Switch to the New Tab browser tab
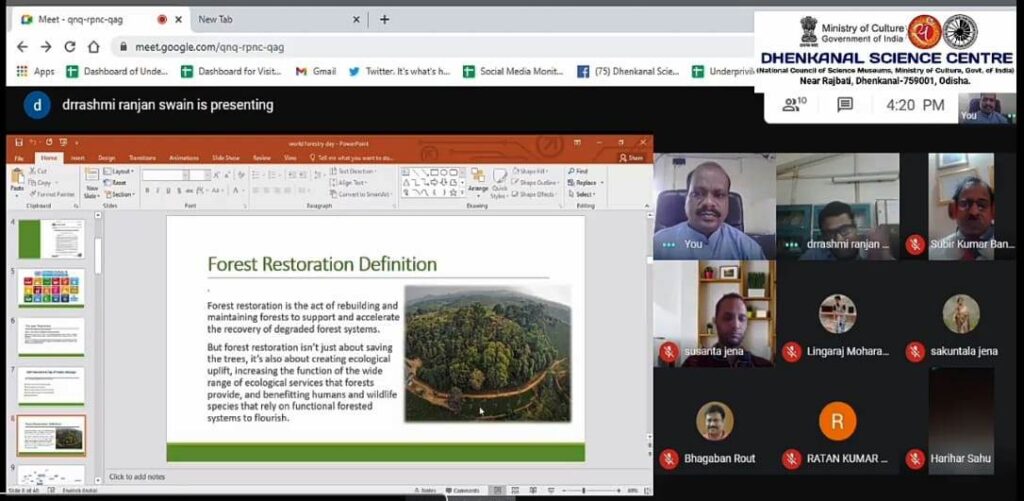 coord(280,20)
